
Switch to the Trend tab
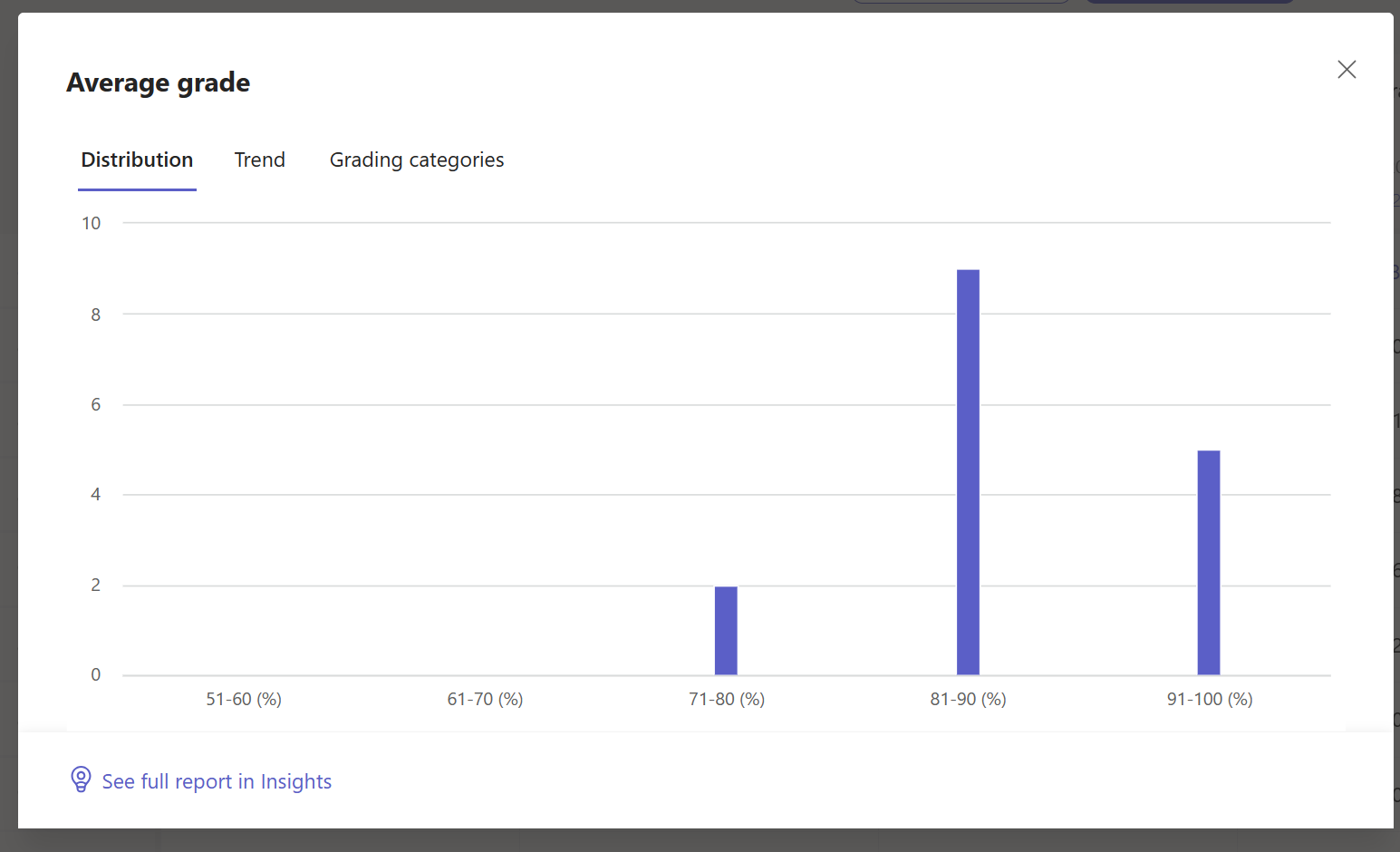pos(260,160)
